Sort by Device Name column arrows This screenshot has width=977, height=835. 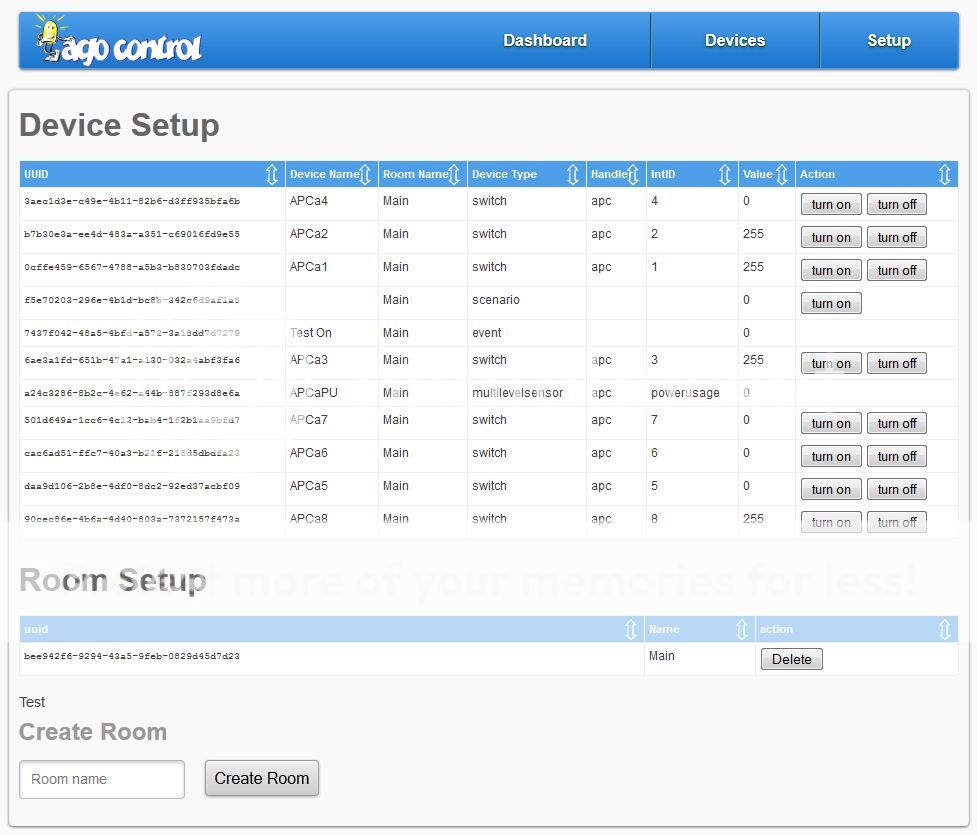click(x=365, y=175)
